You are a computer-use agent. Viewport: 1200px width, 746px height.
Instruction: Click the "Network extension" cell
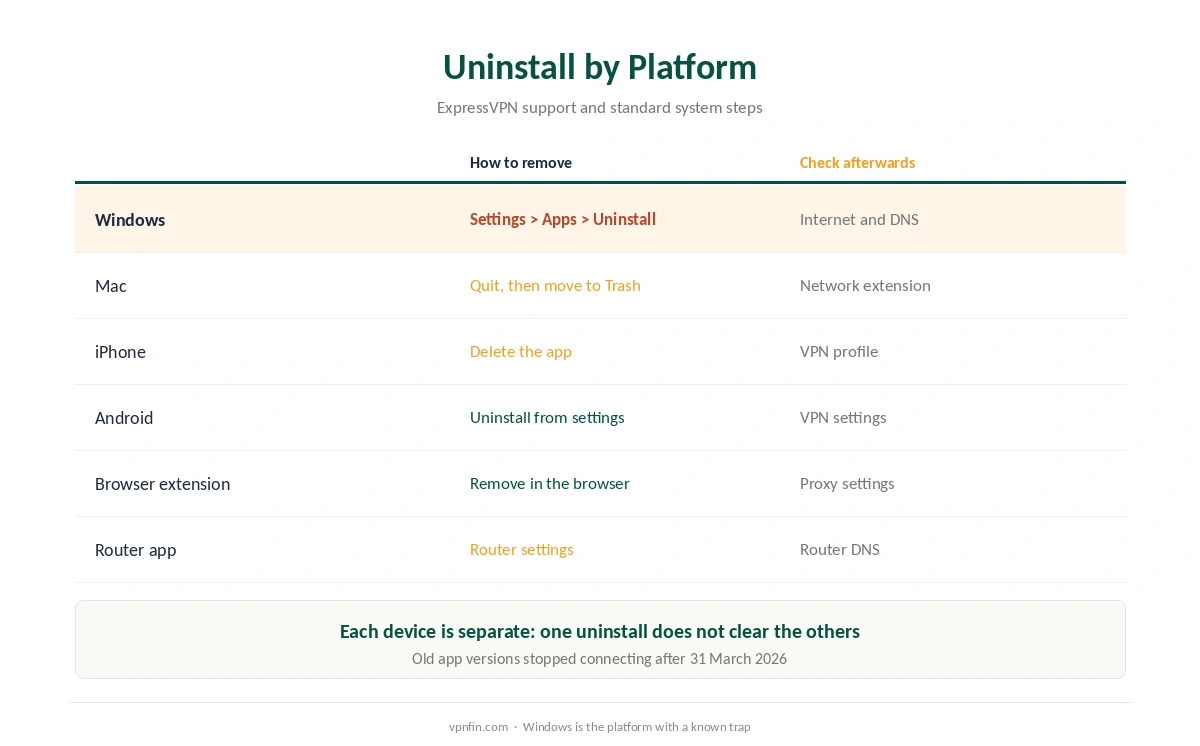[x=865, y=286]
